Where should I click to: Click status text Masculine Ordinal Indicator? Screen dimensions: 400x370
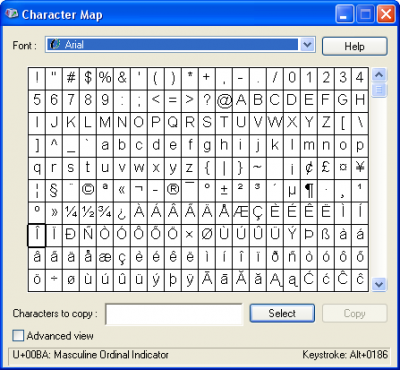[x=111, y=355]
